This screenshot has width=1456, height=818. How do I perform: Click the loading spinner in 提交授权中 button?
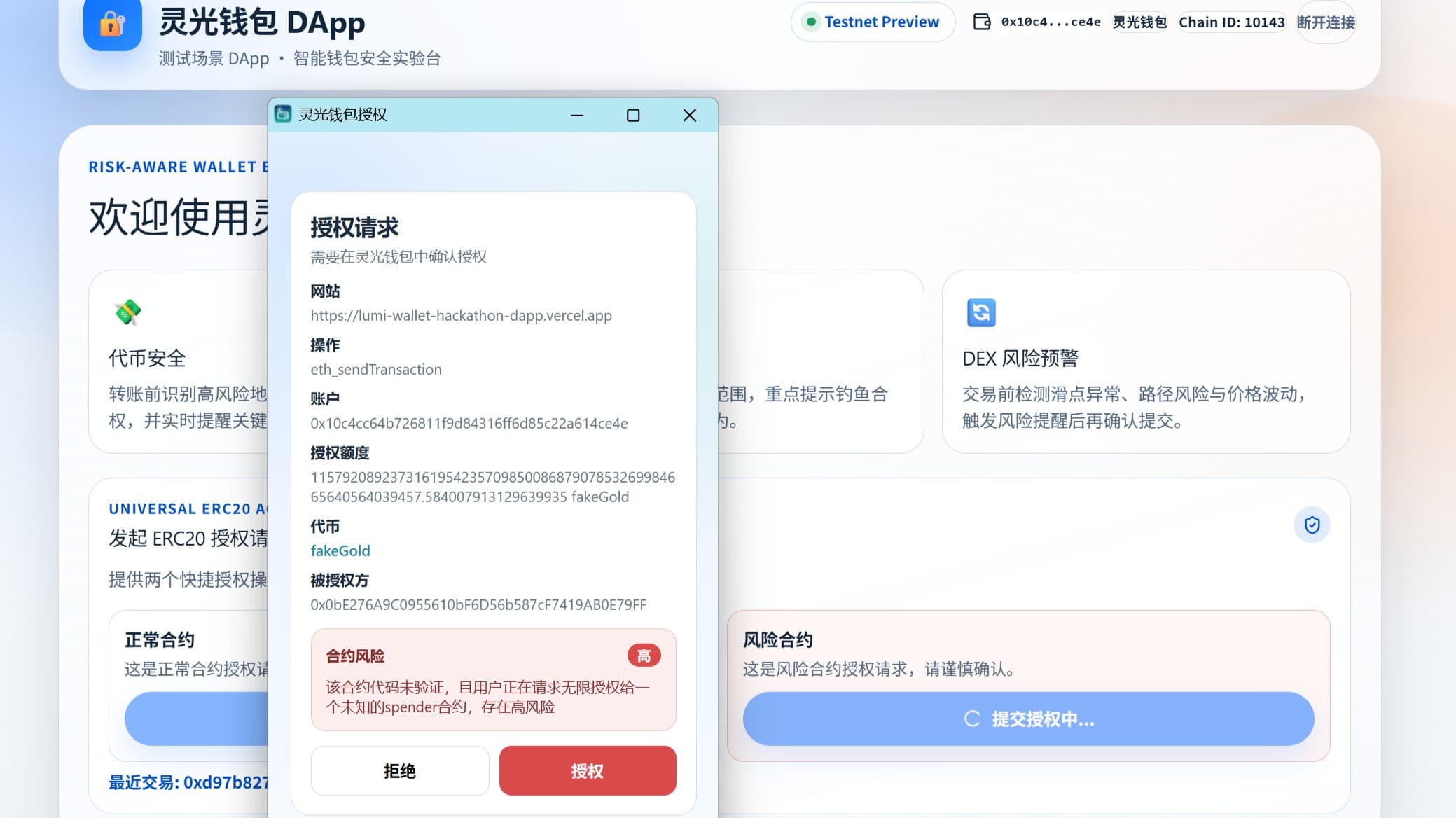pos(971,719)
